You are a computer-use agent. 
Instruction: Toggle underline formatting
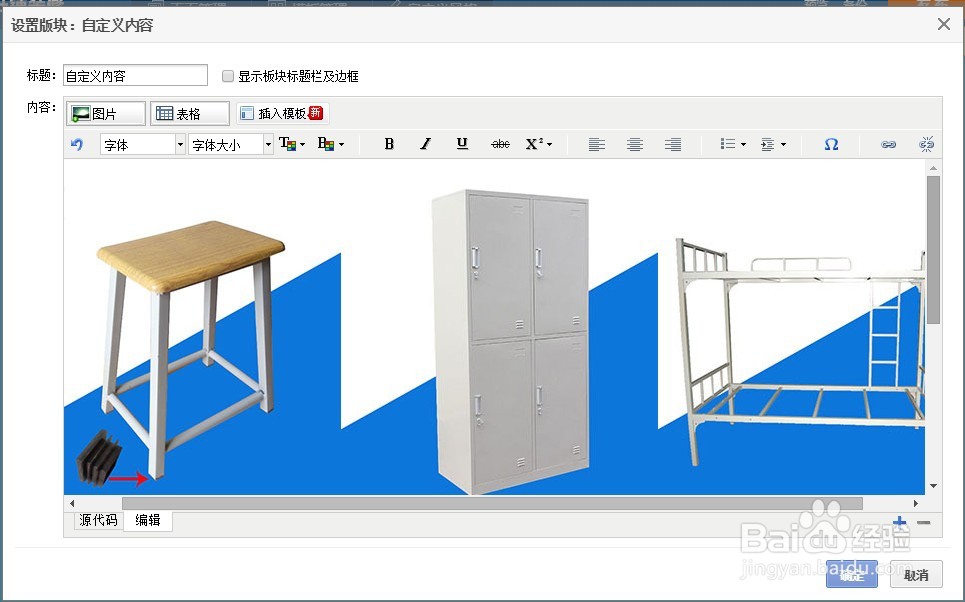click(462, 144)
